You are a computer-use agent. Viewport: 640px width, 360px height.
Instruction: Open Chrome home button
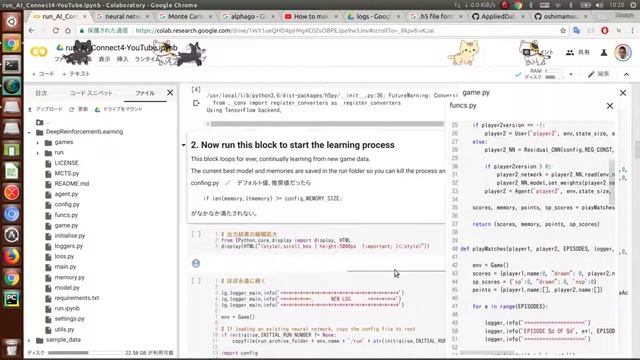click(68, 31)
